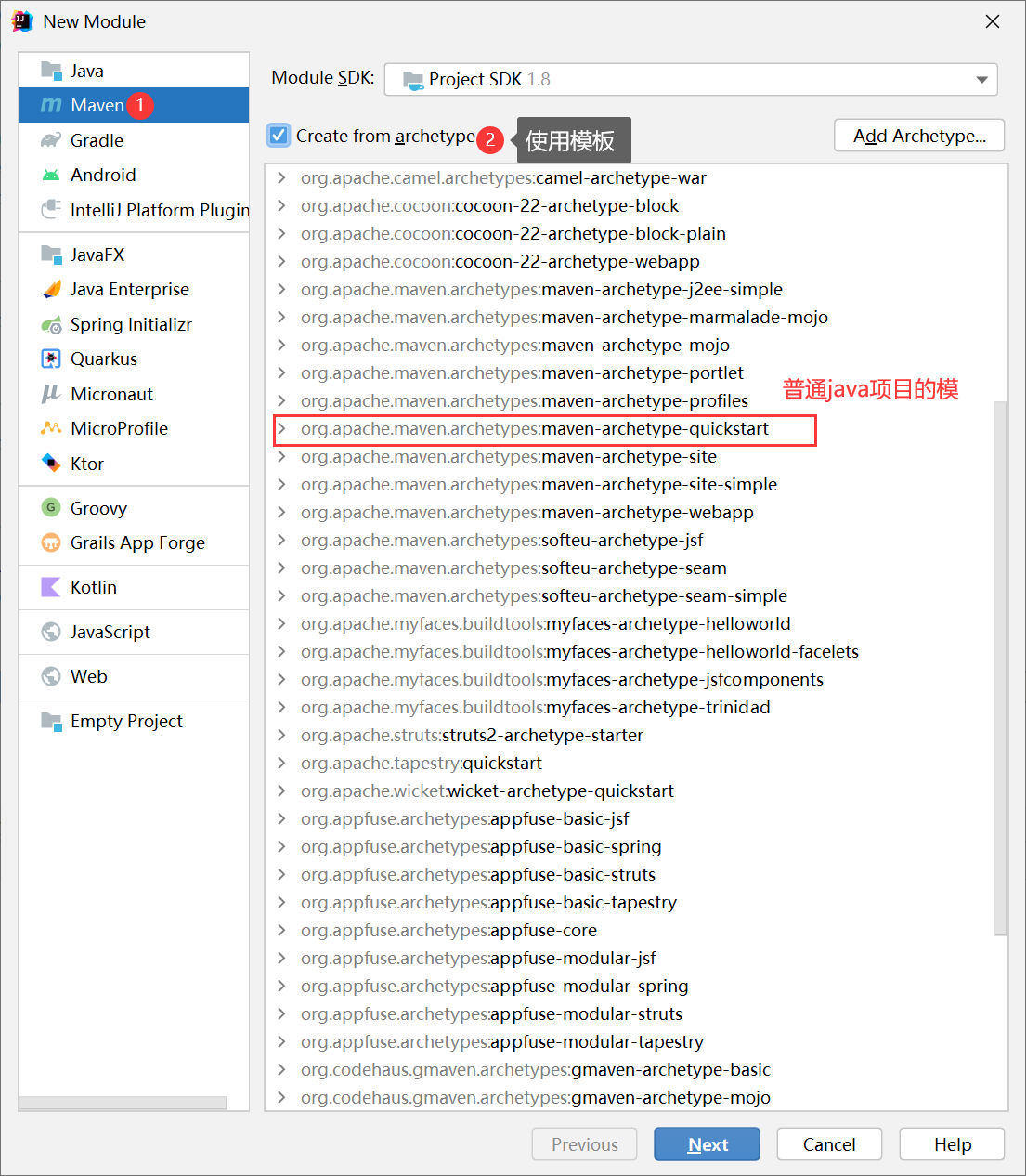Click the sidebar horizontal scrollbar
The height and width of the screenshot is (1176, 1026).
[x=123, y=1103]
